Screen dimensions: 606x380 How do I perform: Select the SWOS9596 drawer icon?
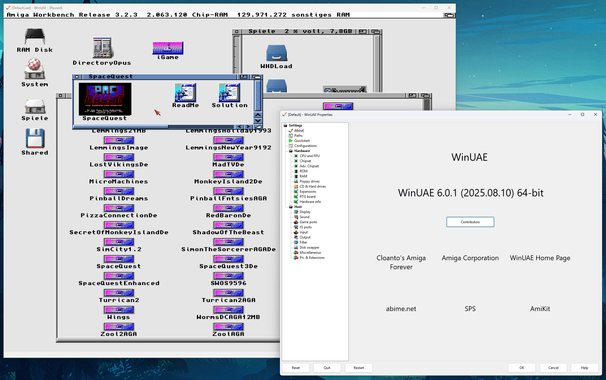click(x=228, y=276)
